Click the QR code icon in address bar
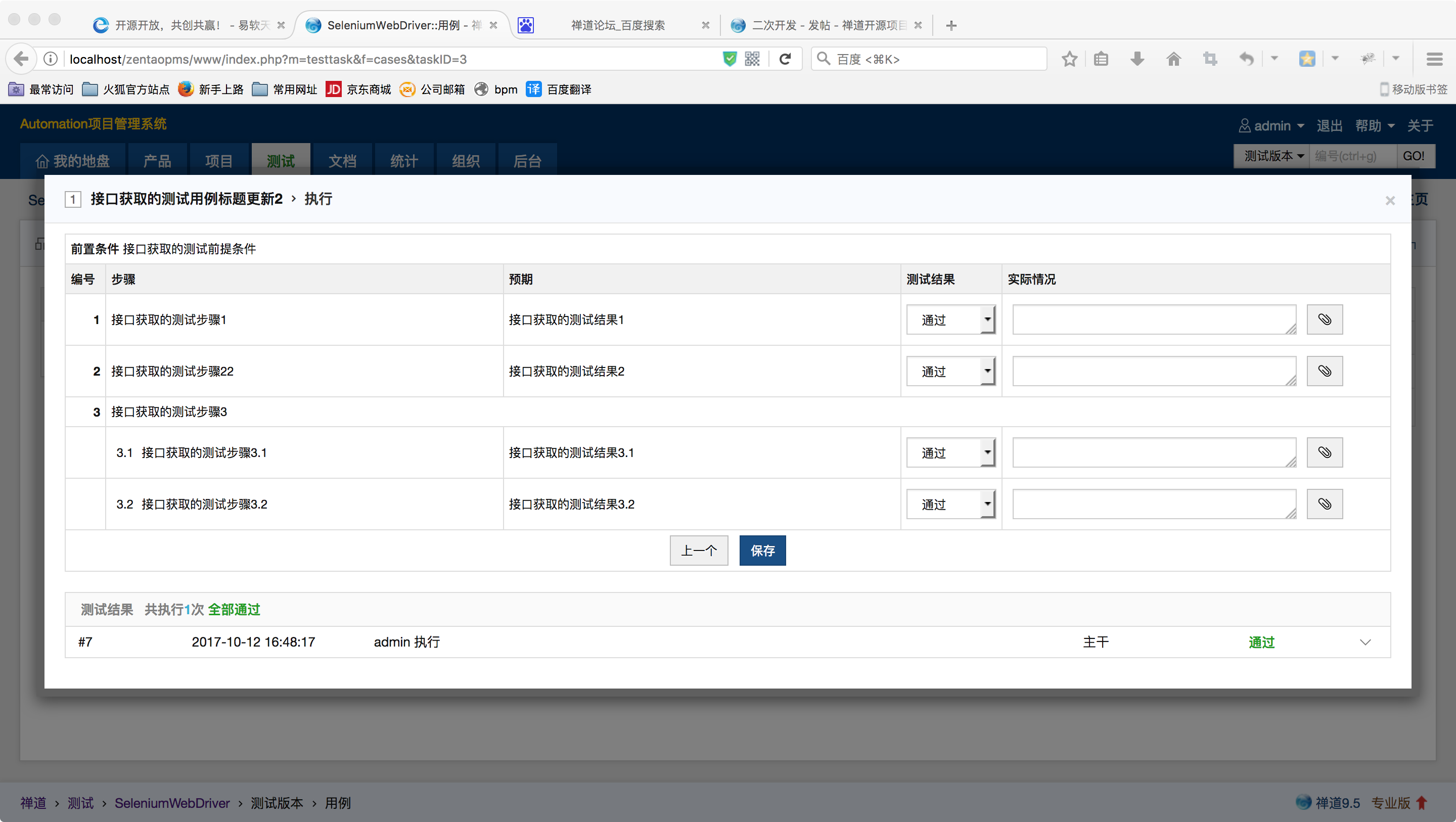The width and height of the screenshot is (1456, 822). (x=752, y=59)
